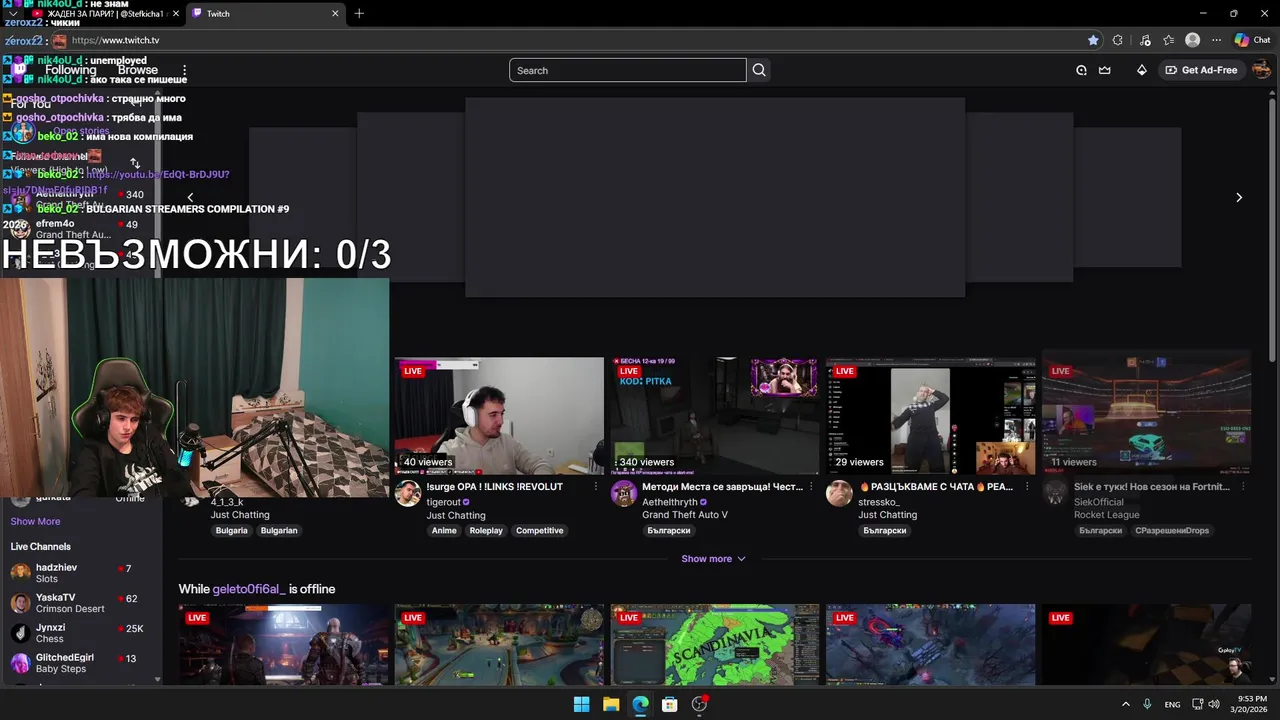Click the Competitive tag
The image size is (1280, 720).
[540, 531]
